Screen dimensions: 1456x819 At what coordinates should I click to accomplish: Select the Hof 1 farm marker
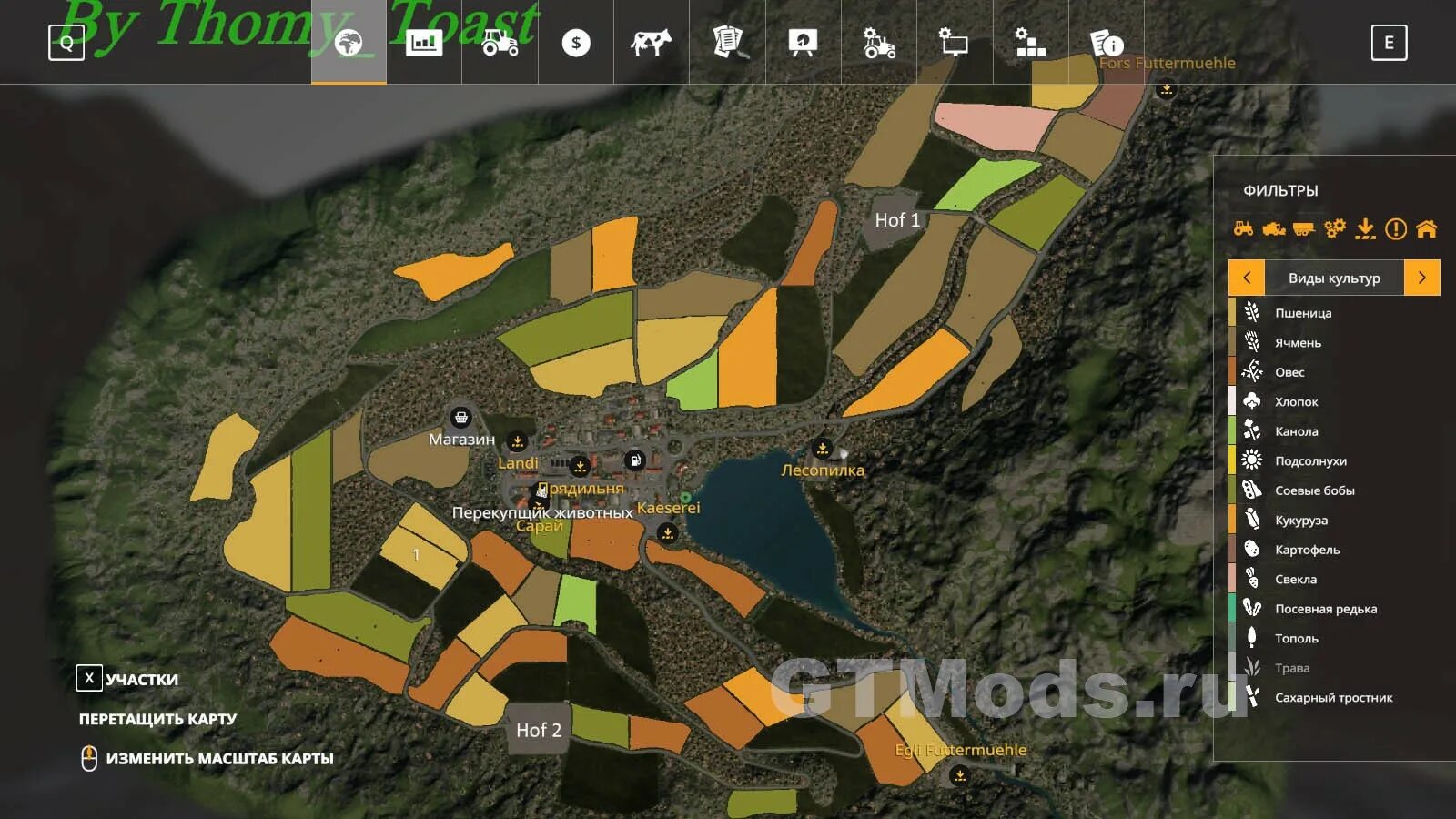[x=896, y=220]
